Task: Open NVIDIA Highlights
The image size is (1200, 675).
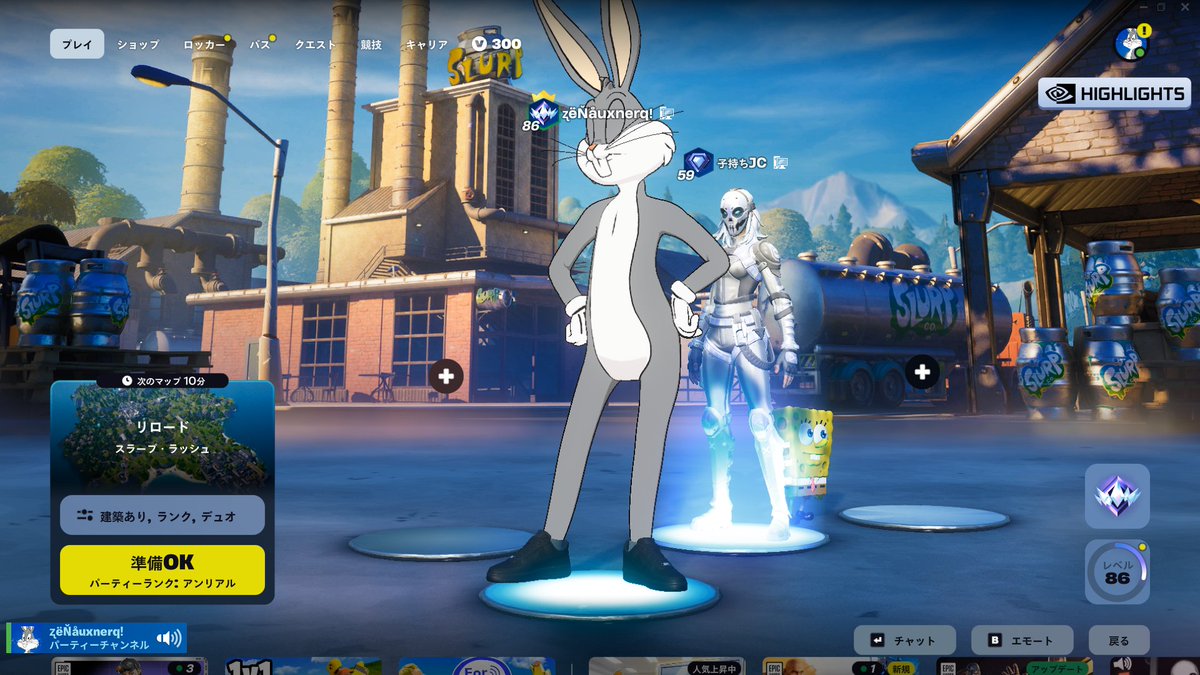Action: [1113, 94]
